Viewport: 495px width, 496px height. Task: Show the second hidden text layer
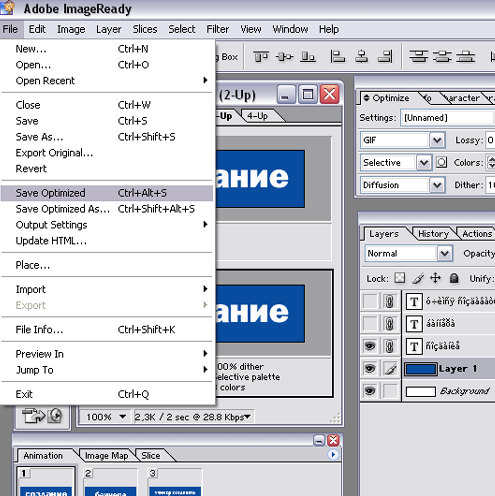click(x=370, y=324)
